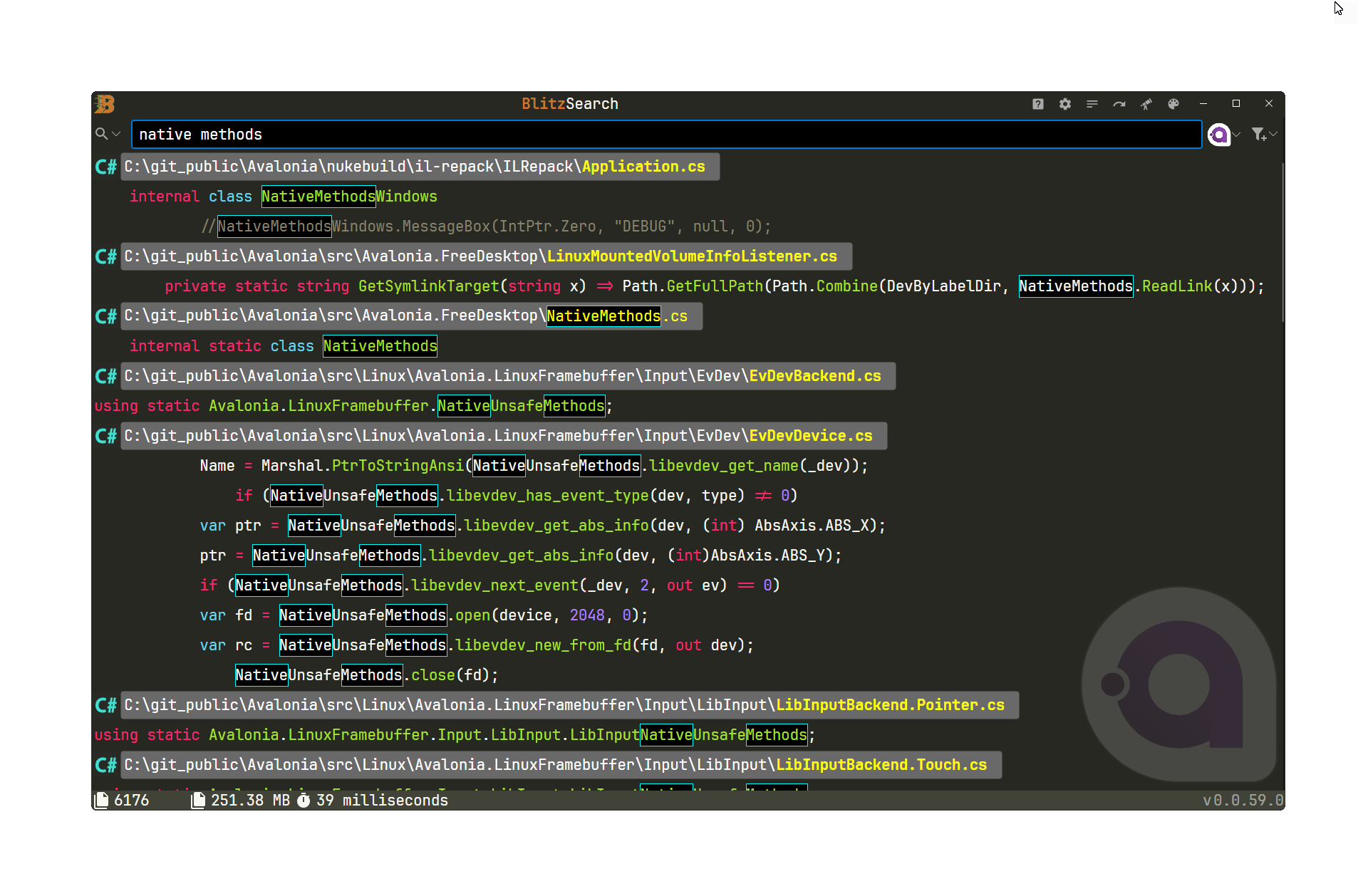Click the memory document icon by 251.38 MB
This screenshot has height=896, width=1368.
pyautogui.click(x=199, y=801)
